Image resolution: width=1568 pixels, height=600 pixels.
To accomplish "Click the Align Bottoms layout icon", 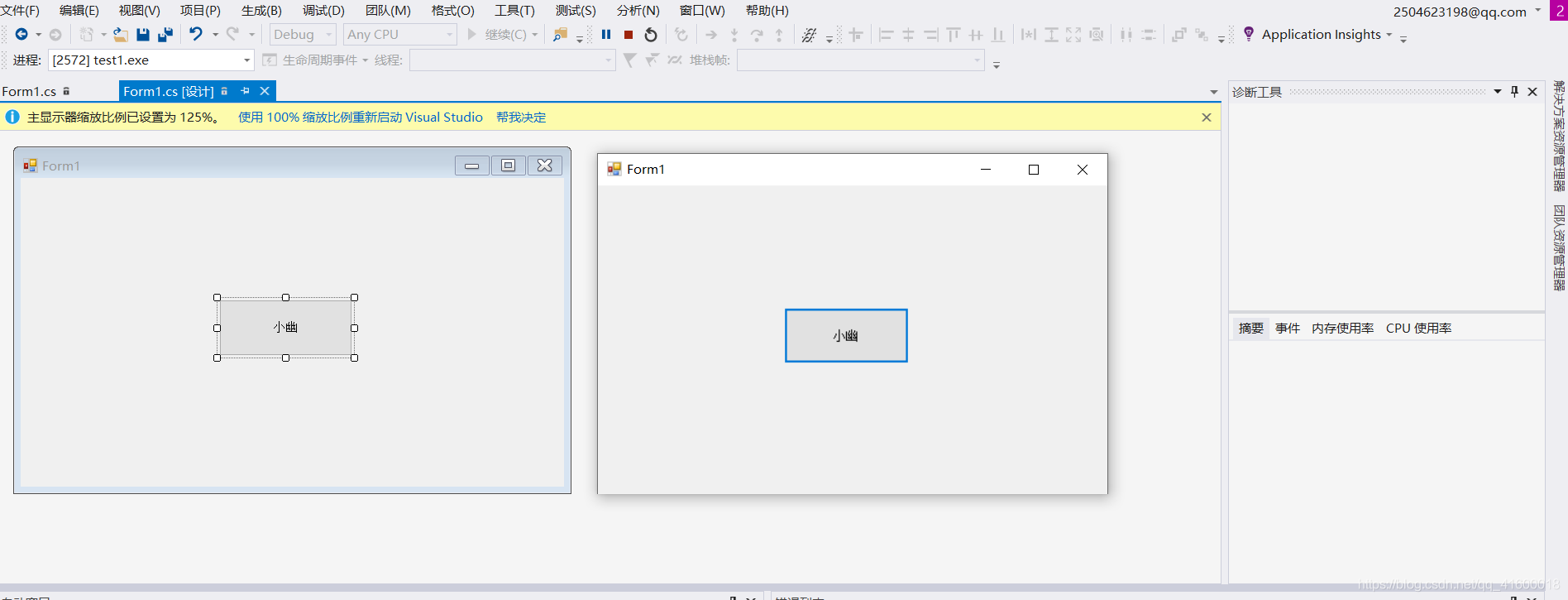I will tap(998, 35).
